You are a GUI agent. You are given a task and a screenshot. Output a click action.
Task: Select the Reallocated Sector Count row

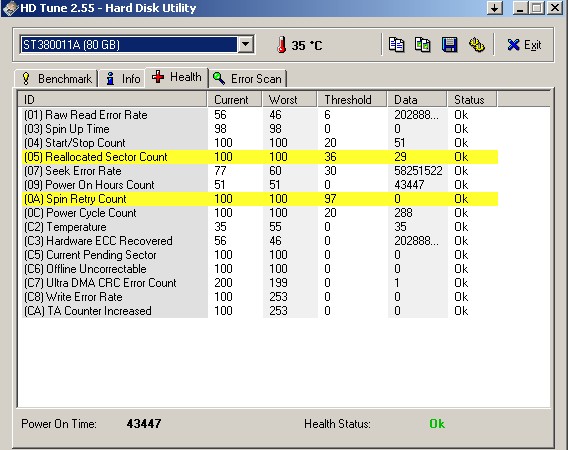click(260, 157)
